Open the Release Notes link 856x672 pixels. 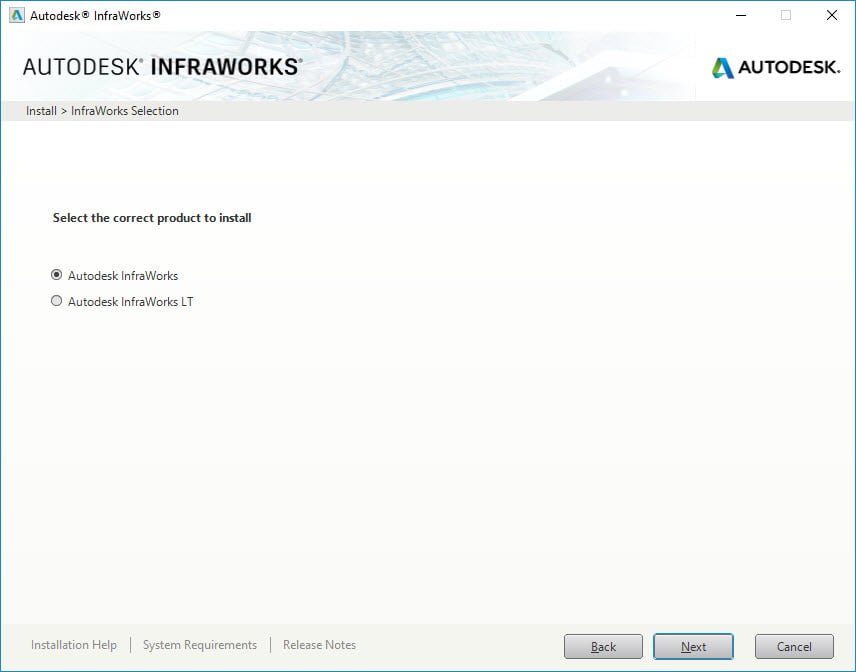(x=319, y=645)
